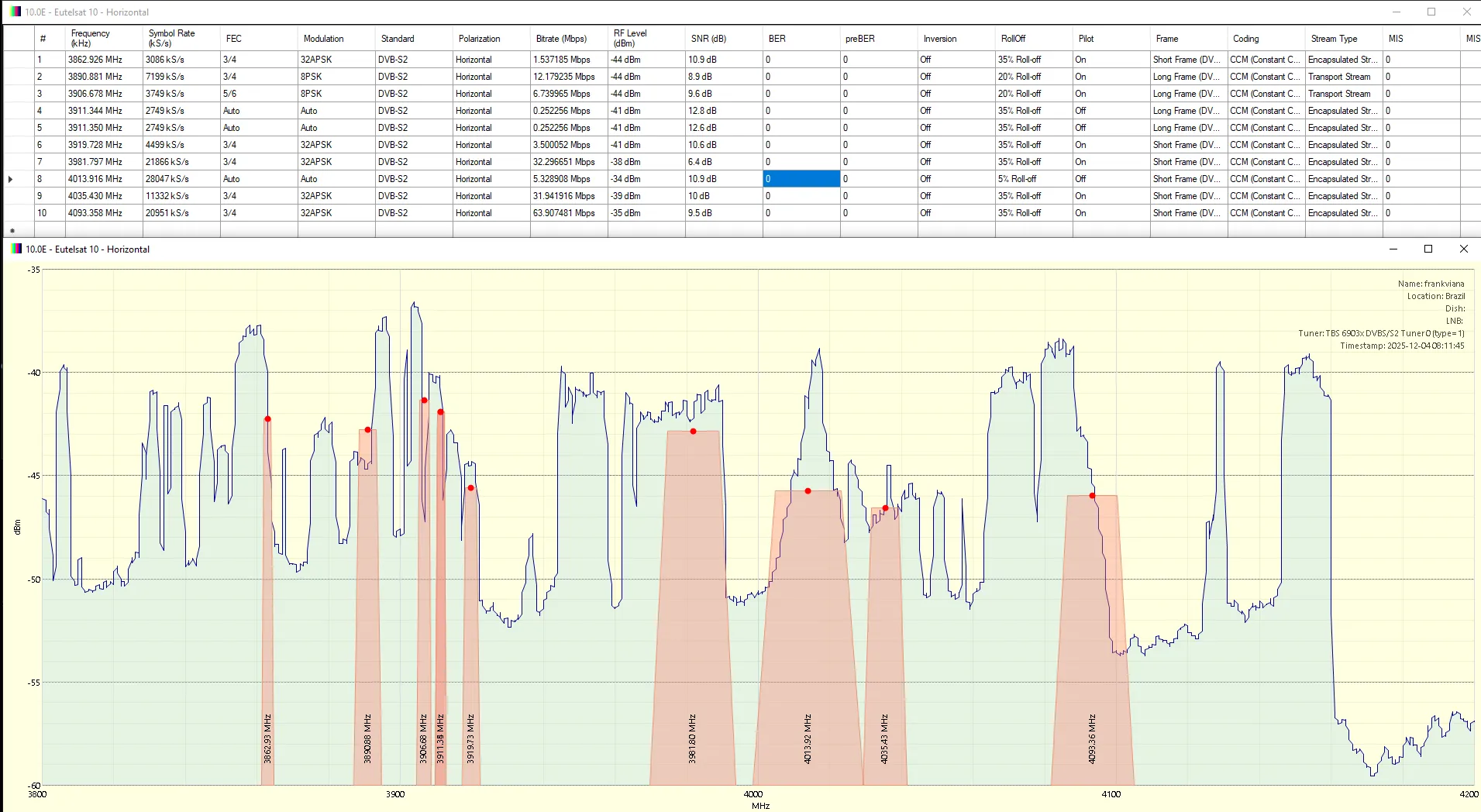1481x812 pixels.
Task: Click the red peak dot at 3981.80 MHz
Action: pos(693,432)
